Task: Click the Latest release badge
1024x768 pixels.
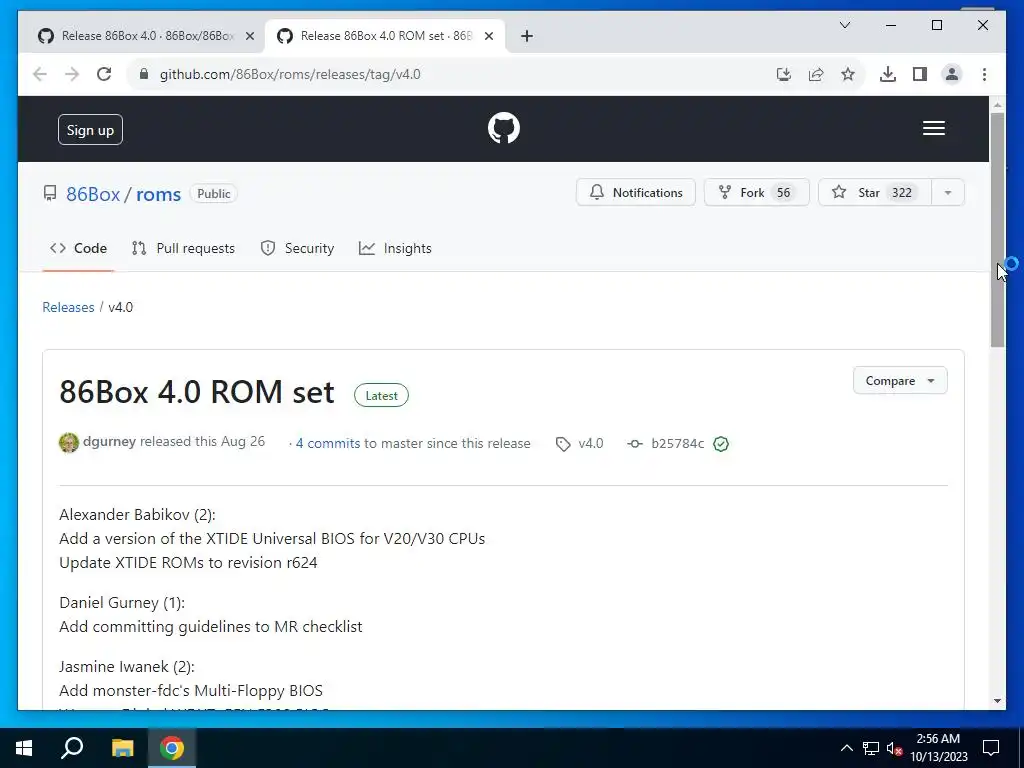Action: (x=381, y=395)
